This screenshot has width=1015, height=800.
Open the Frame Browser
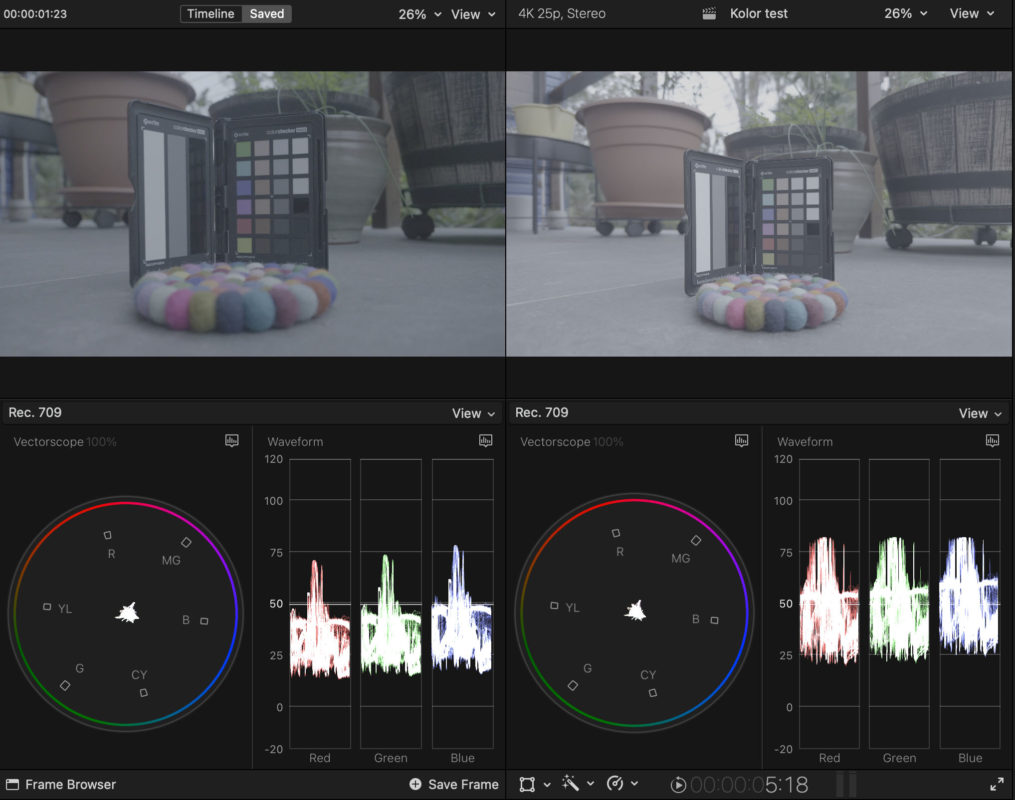[61, 784]
